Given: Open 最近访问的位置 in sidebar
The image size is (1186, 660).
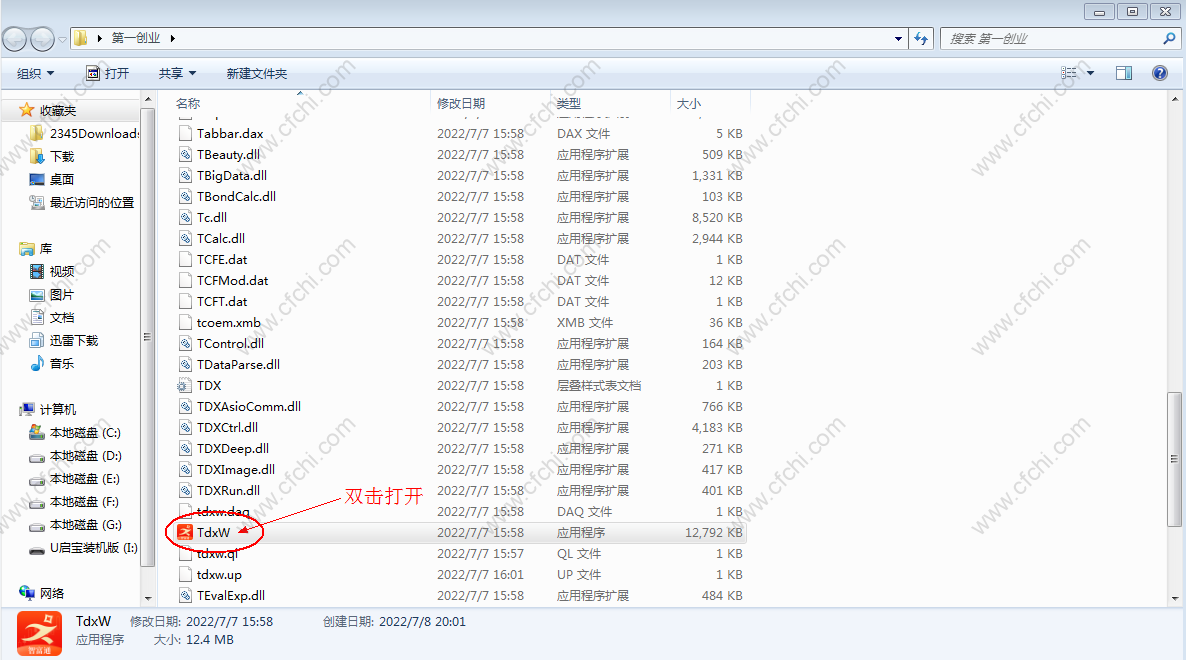Looking at the screenshot, I should pyautogui.click(x=82, y=203).
